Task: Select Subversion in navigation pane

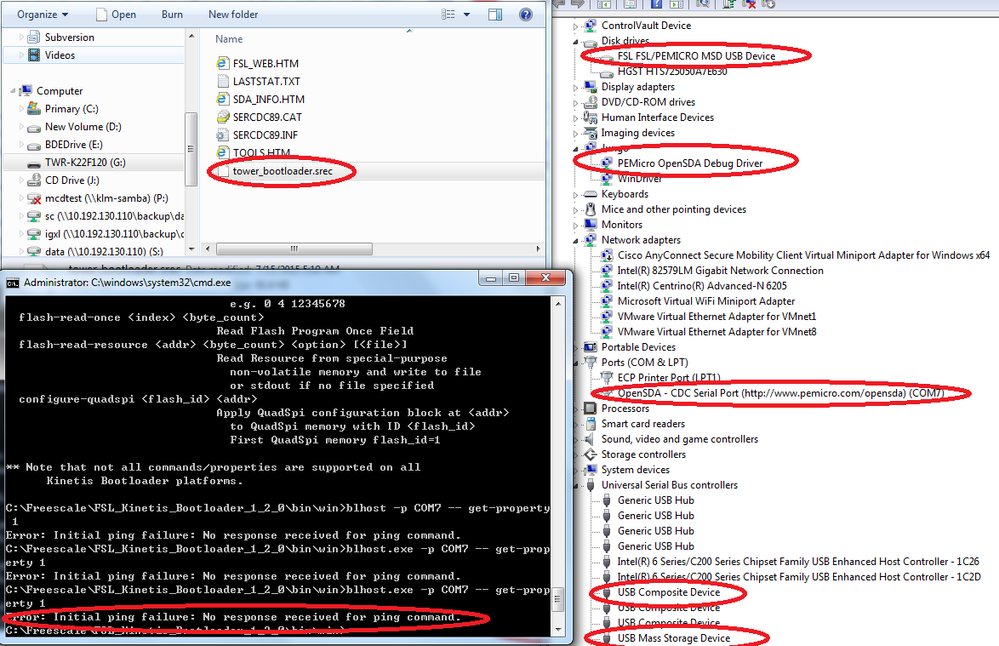Action: tap(69, 37)
